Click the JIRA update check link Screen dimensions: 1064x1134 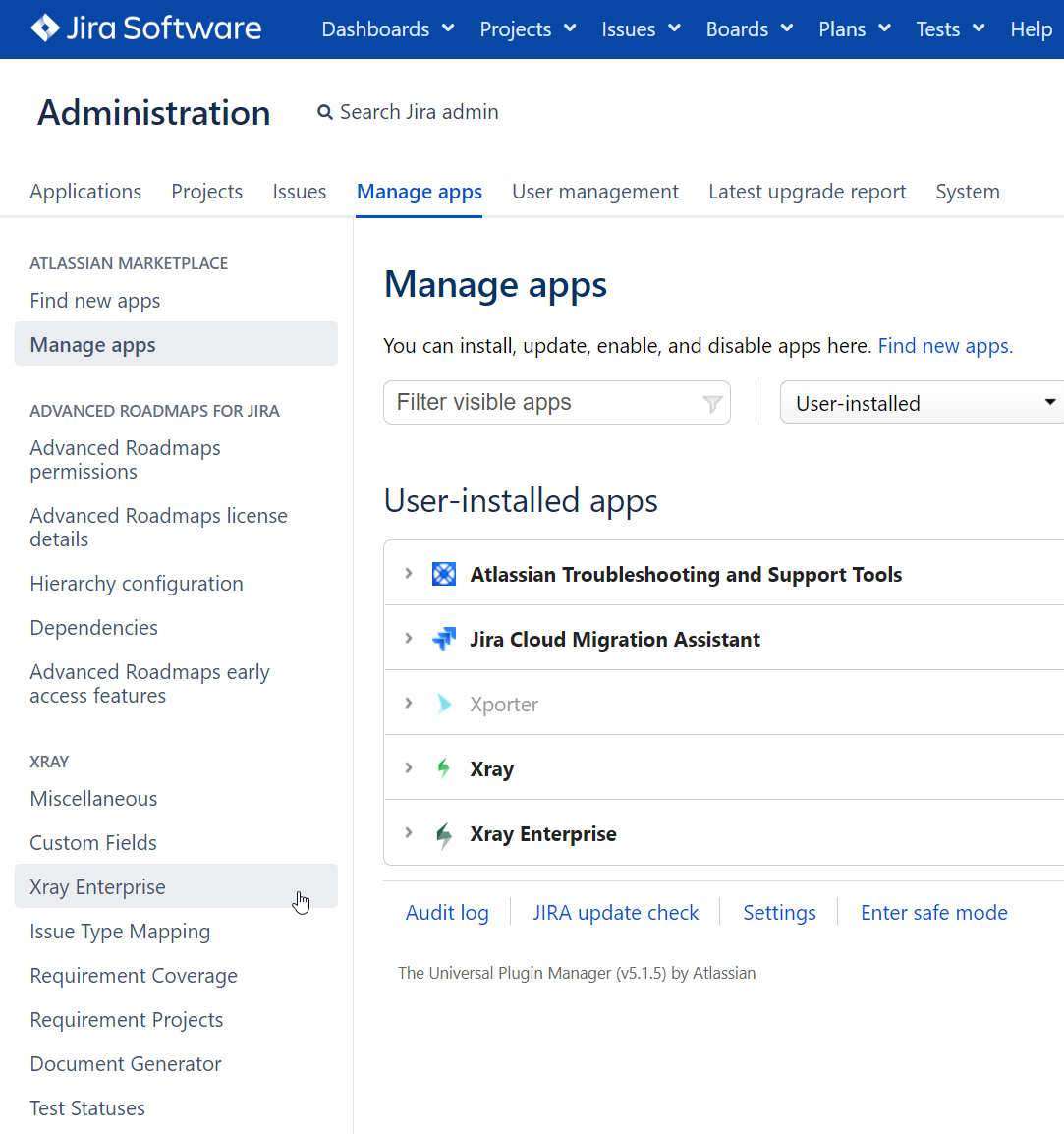pos(616,913)
